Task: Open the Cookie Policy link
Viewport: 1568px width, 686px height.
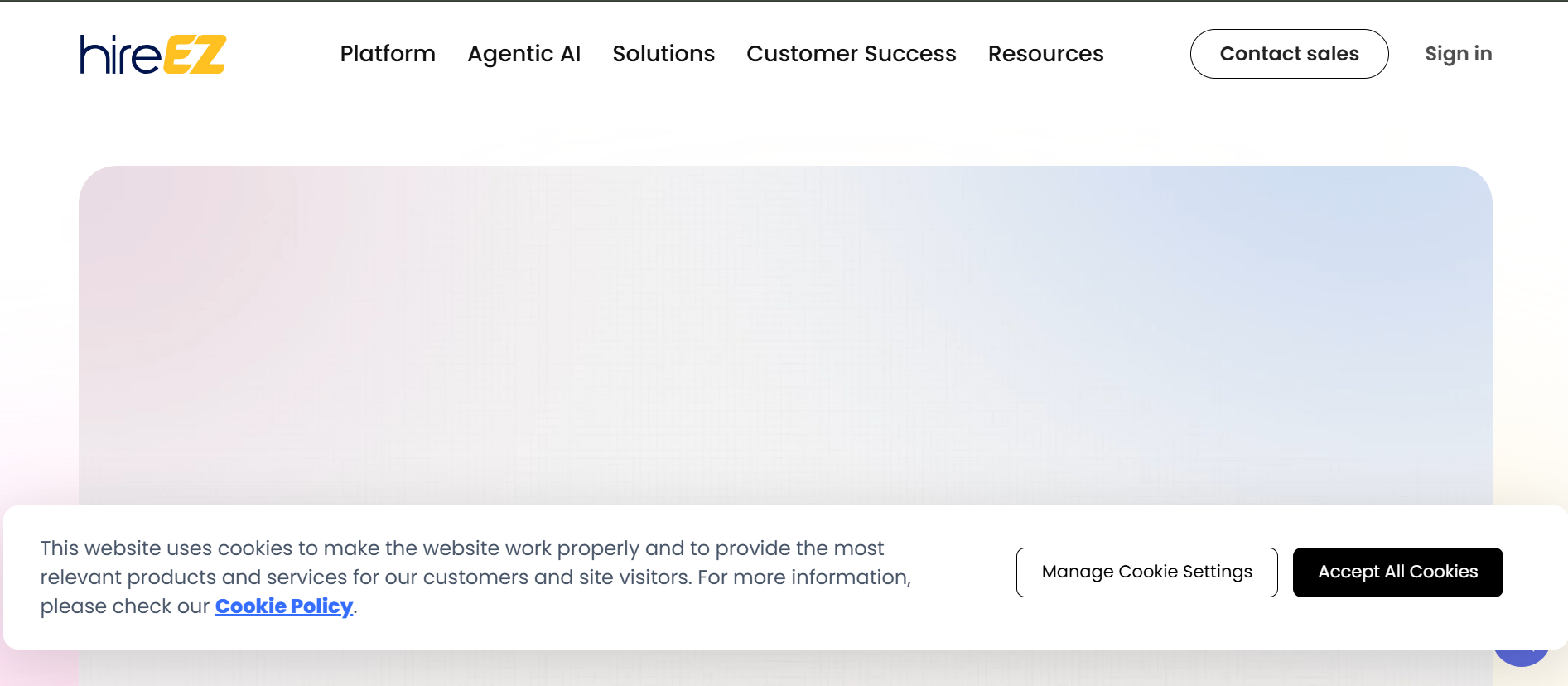Action: 284,606
